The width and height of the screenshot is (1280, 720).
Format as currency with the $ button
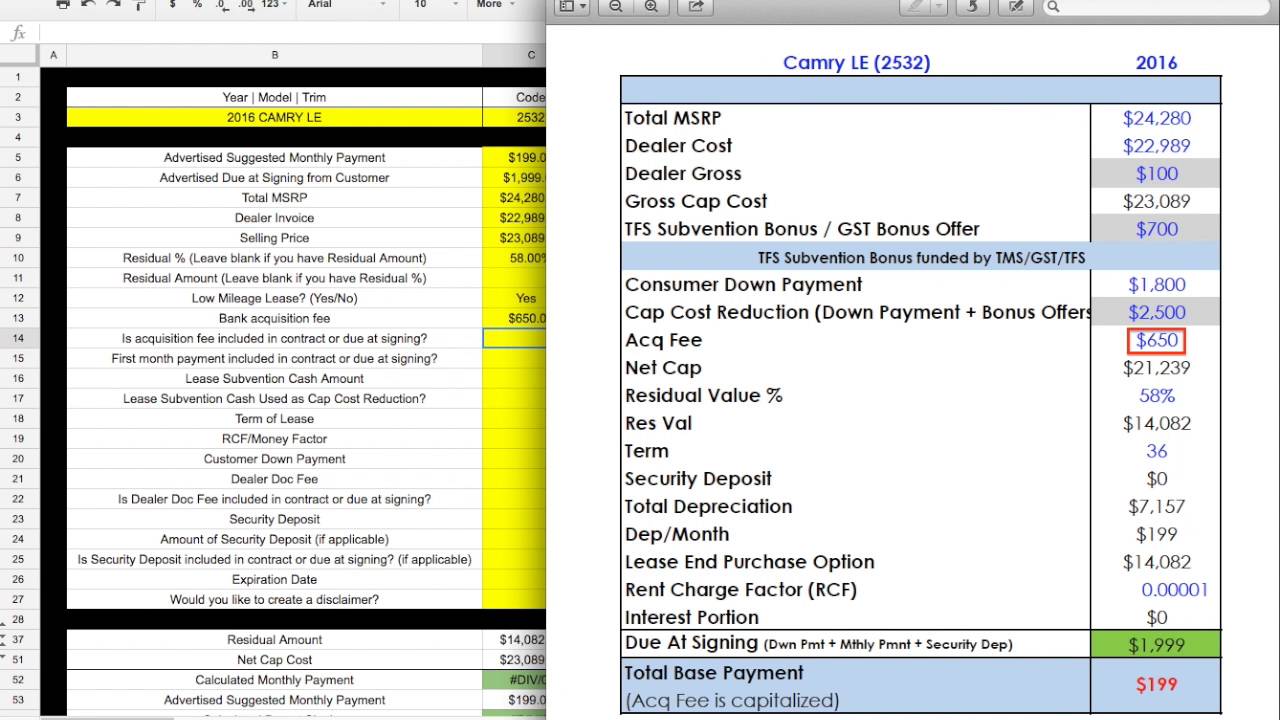tap(173, 5)
